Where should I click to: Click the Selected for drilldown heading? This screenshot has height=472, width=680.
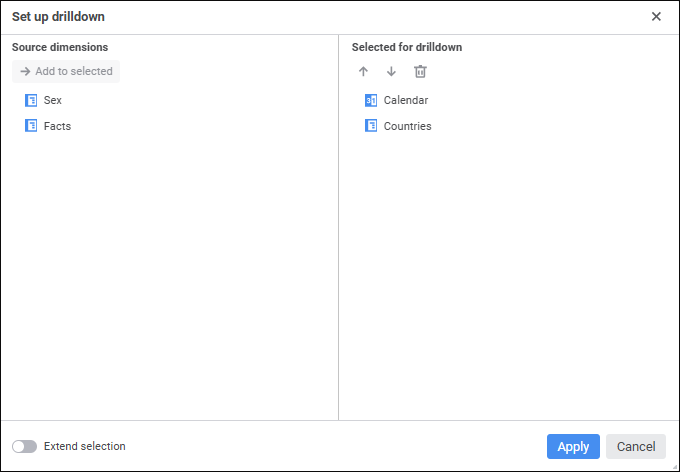click(407, 47)
